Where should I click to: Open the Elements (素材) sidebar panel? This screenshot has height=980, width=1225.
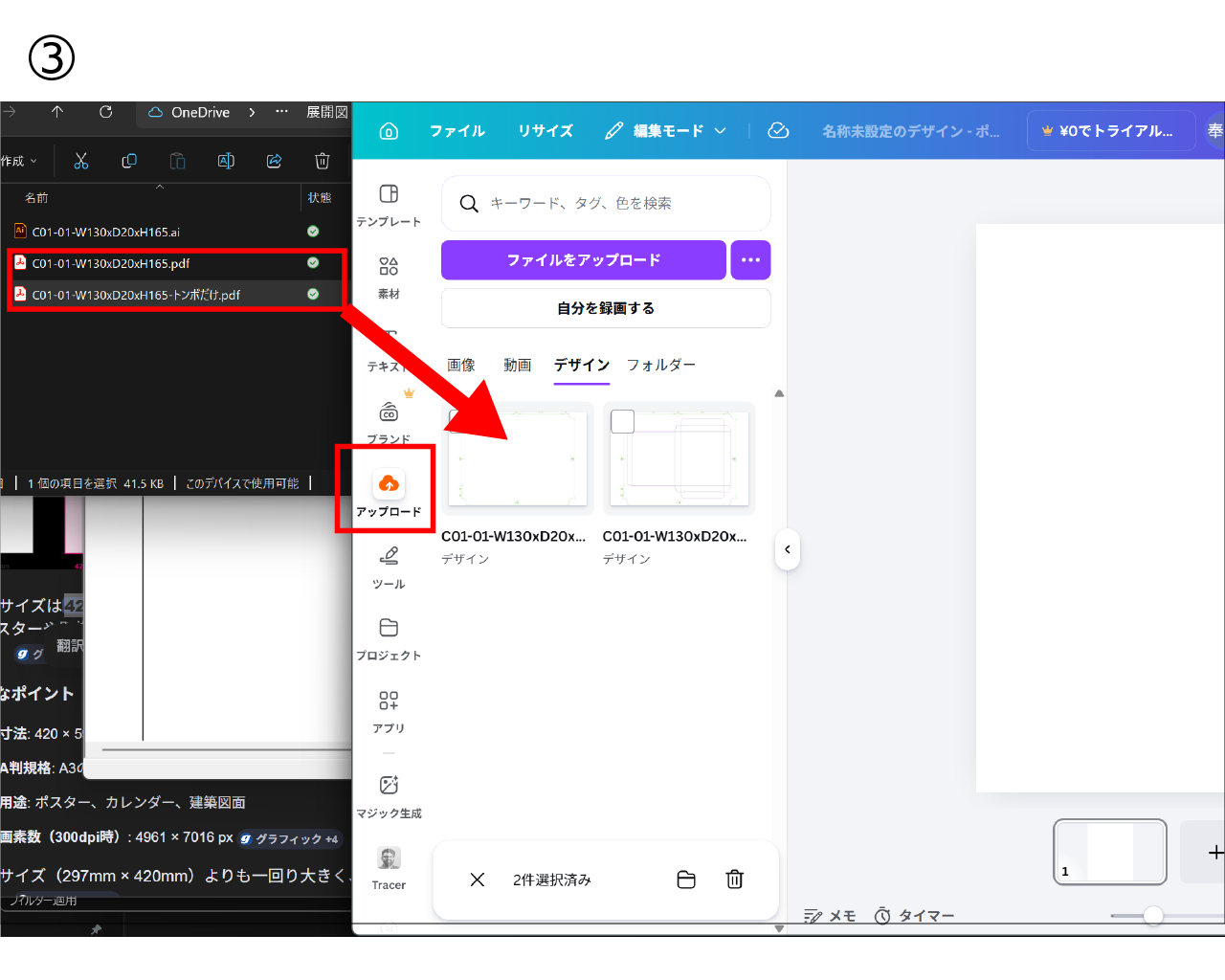[389, 277]
